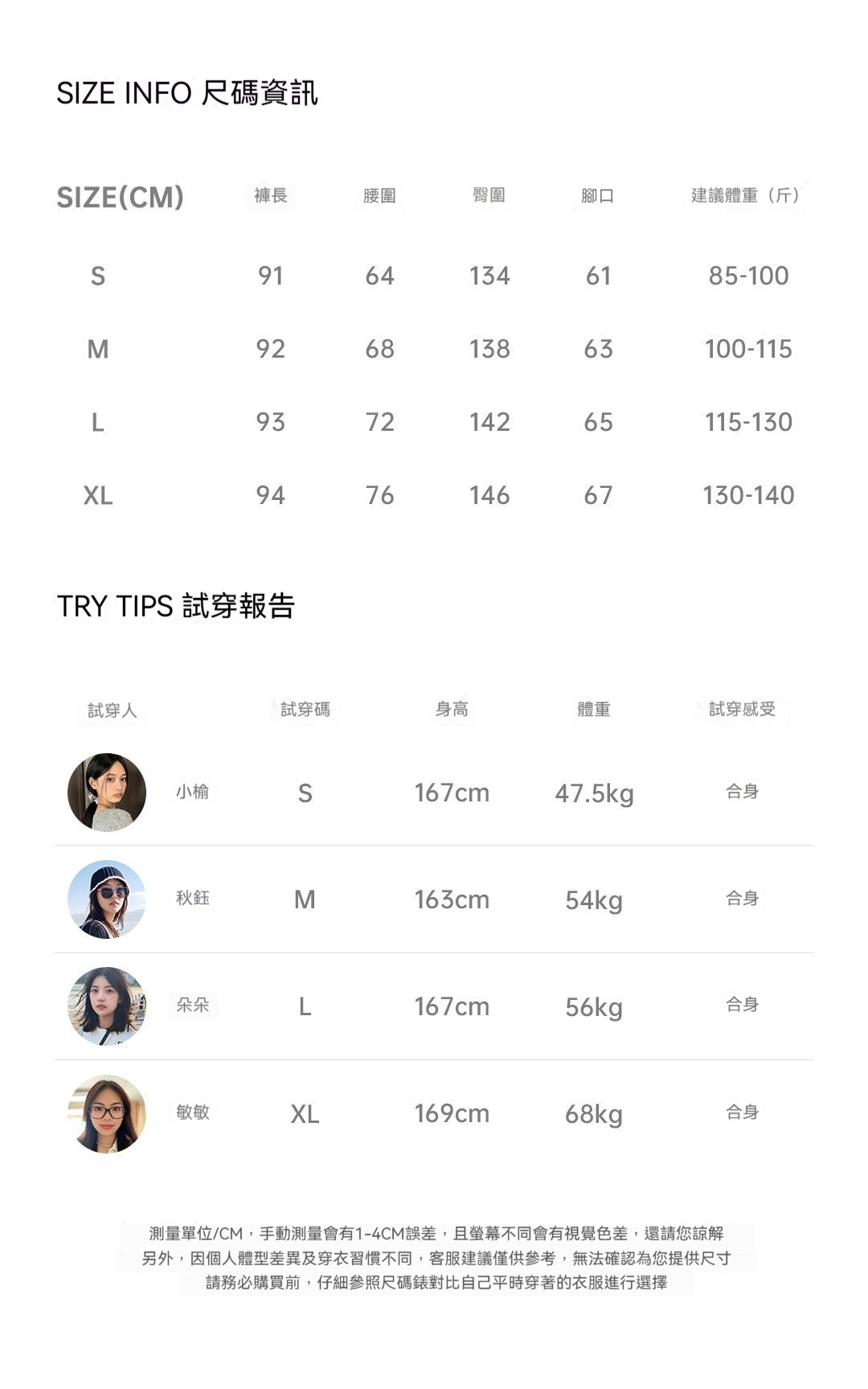Select the 褲長 column header
Screen dimensions: 868x1389
270,195
